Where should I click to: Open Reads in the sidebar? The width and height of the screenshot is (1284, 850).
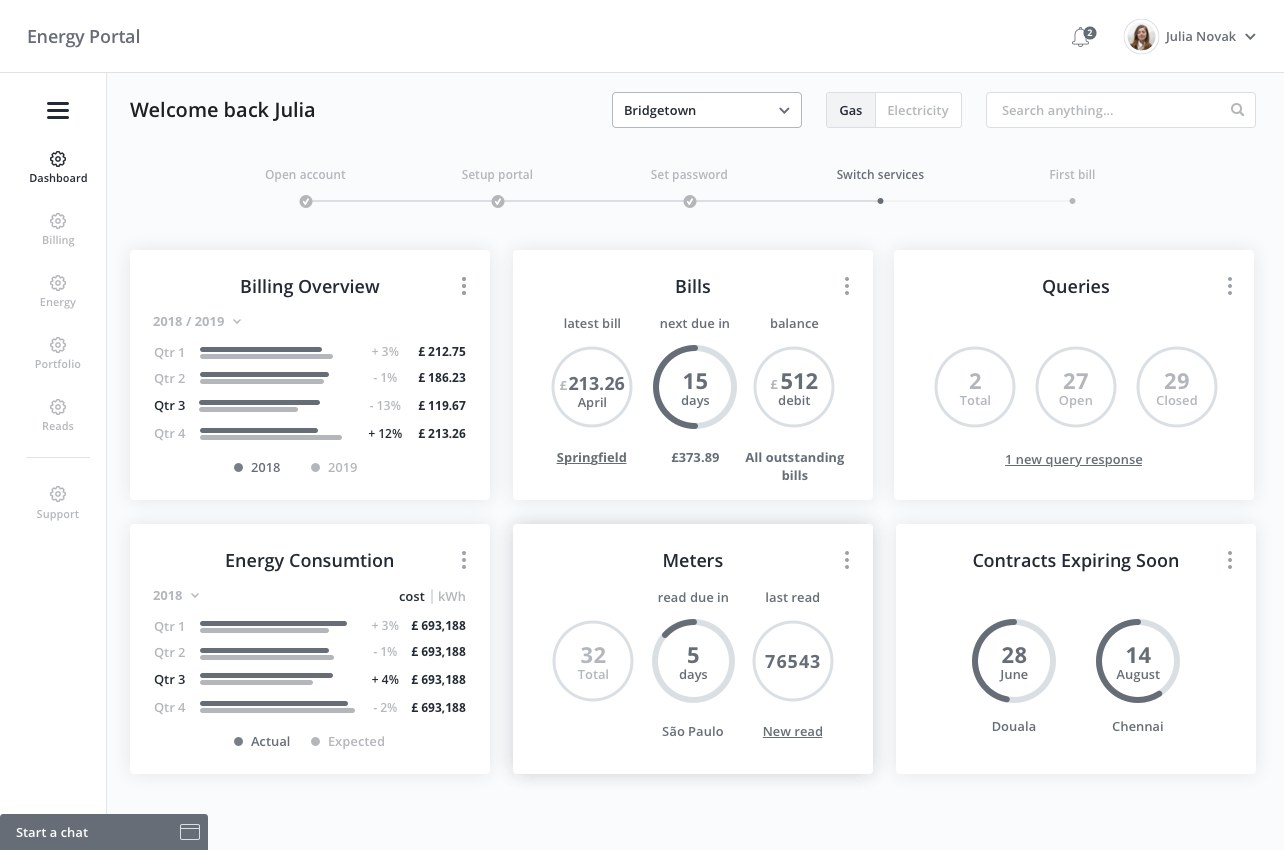[x=58, y=415]
